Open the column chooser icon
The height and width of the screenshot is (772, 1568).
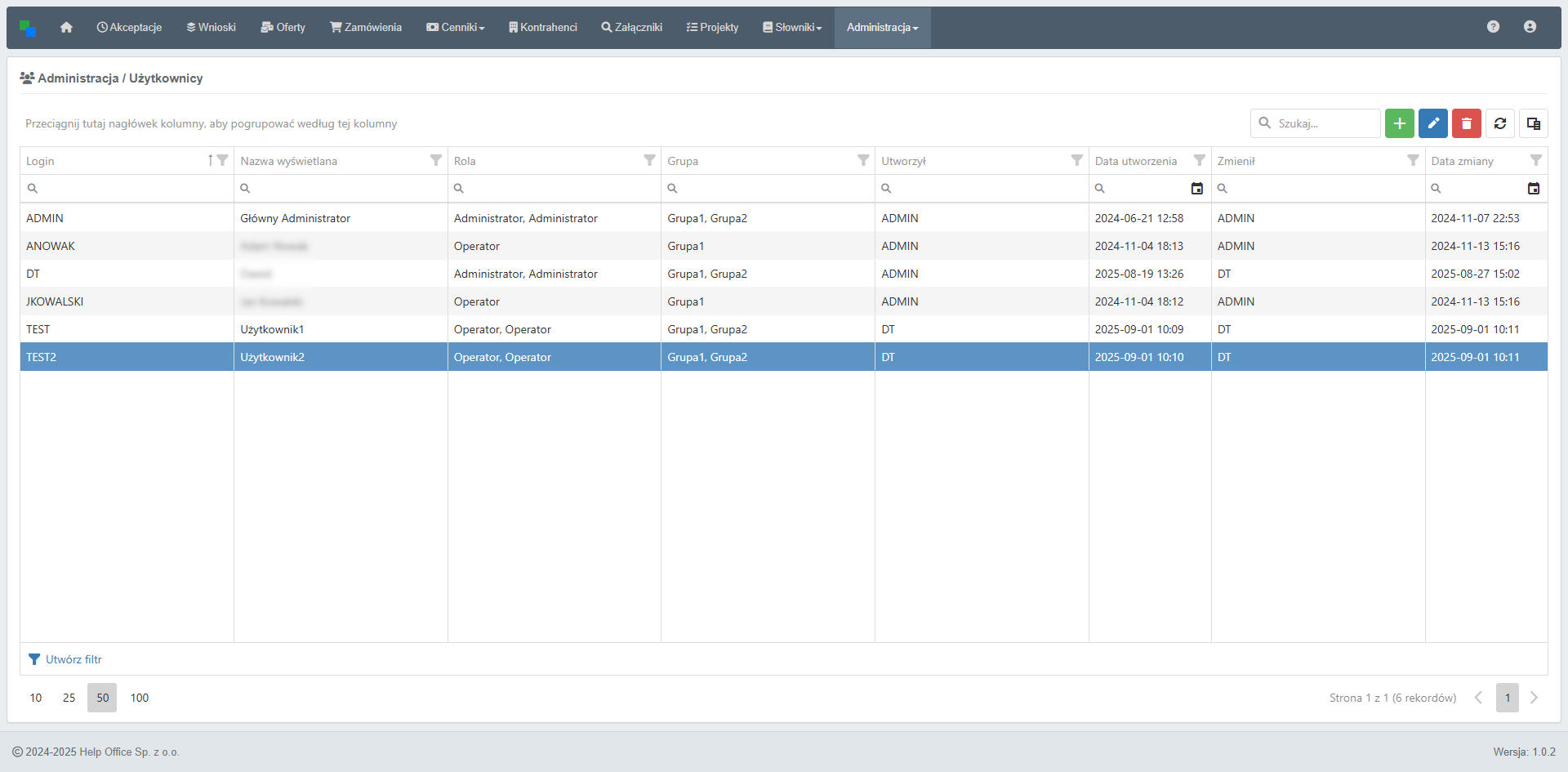tap(1533, 123)
